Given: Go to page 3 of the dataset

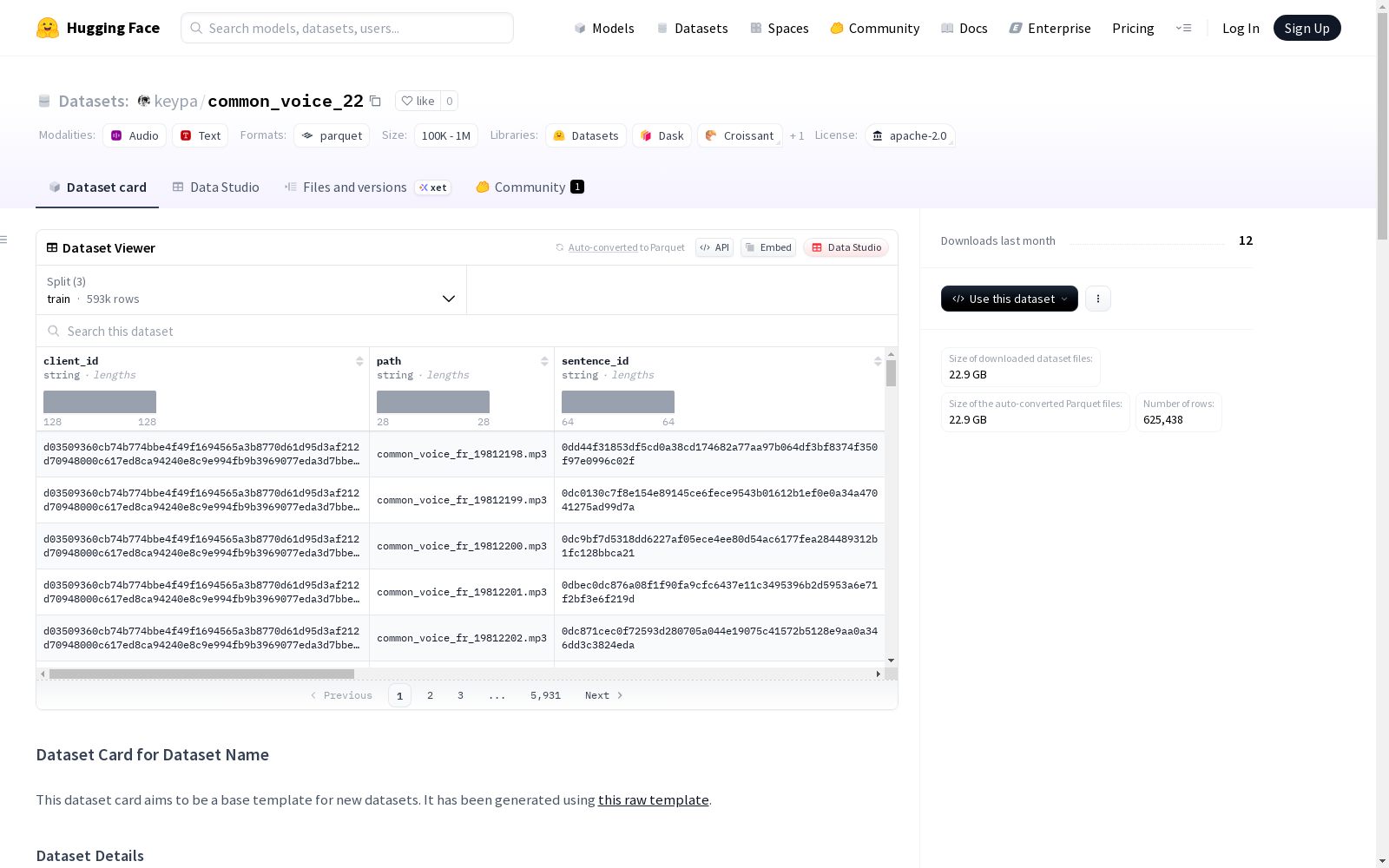Looking at the screenshot, I should click(460, 695).
